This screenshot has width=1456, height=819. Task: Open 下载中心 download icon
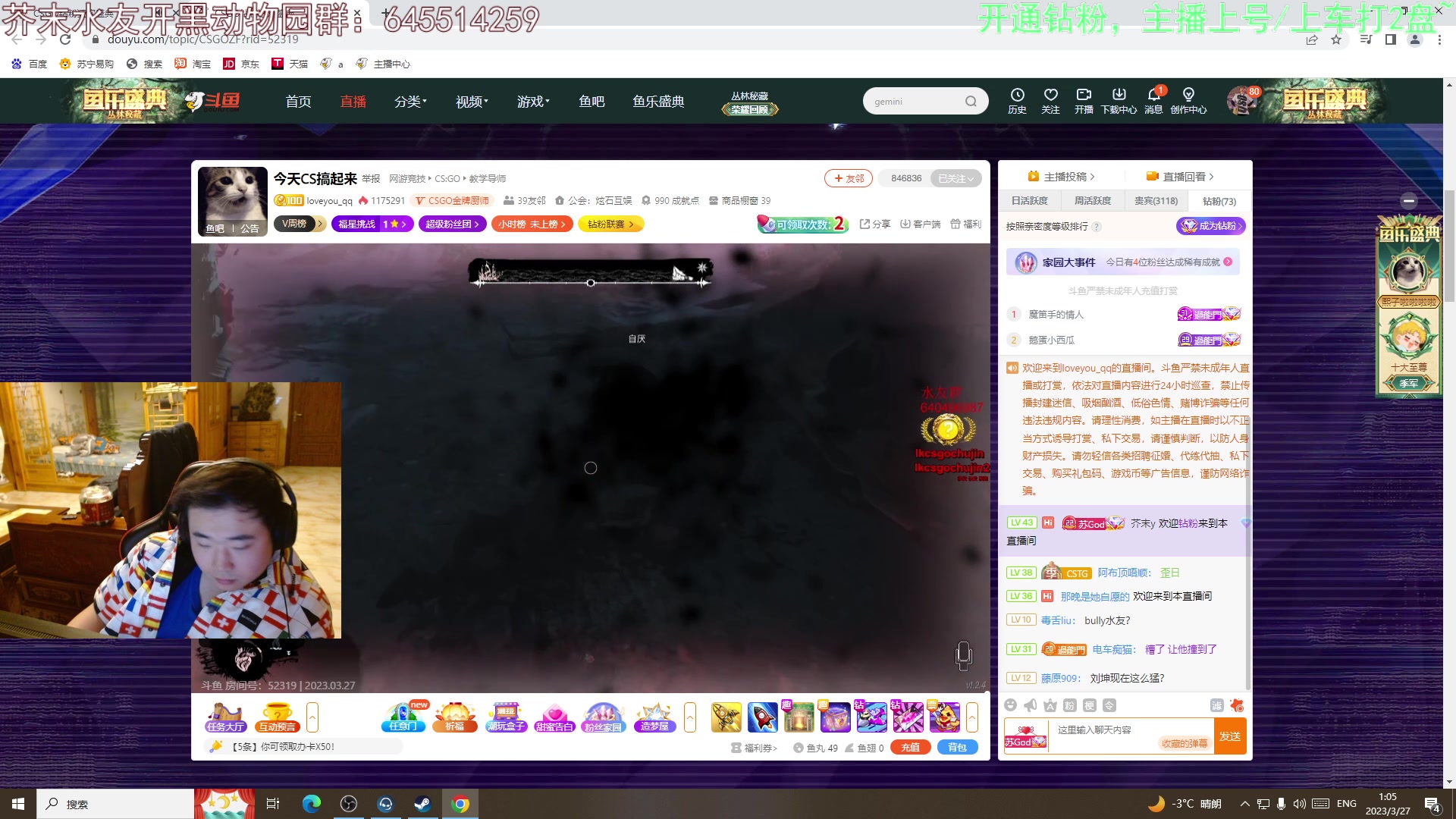[1119, 100]
